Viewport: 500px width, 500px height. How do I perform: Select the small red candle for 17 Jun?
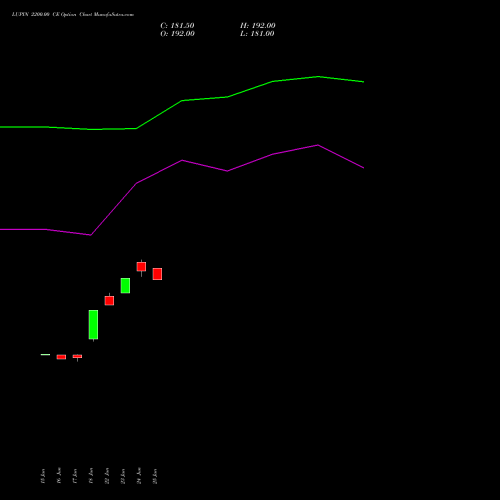(77, 356)
